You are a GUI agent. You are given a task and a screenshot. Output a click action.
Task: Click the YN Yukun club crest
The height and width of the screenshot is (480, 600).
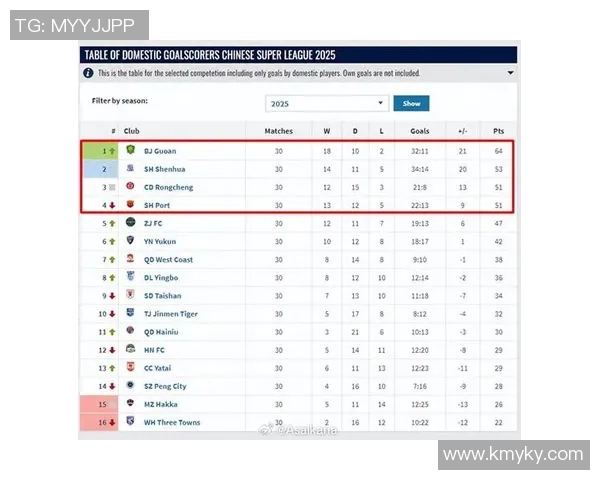(x=130, y=241)
